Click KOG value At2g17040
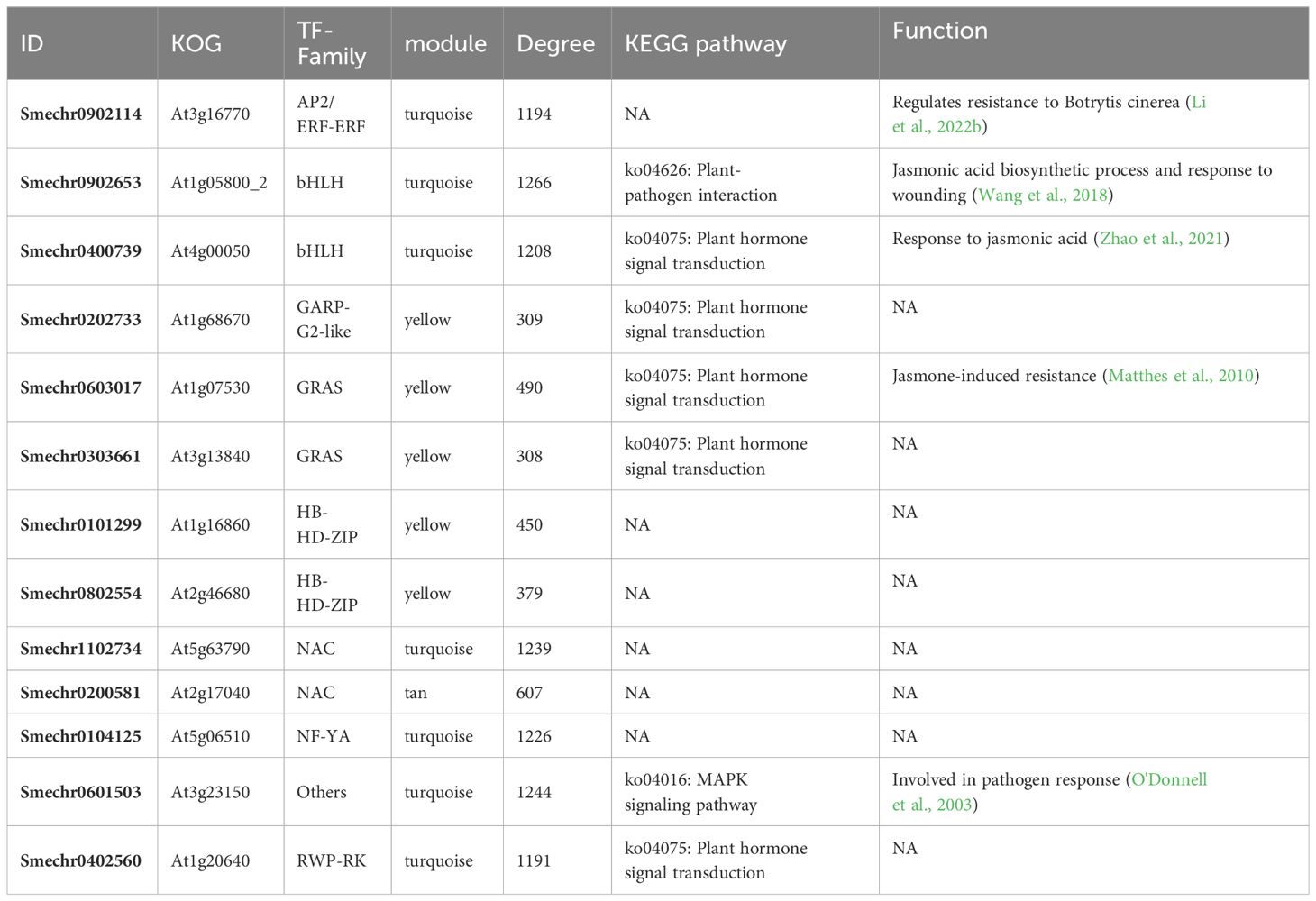Screen dimensions: 1316x901 (x=211, y=693)
